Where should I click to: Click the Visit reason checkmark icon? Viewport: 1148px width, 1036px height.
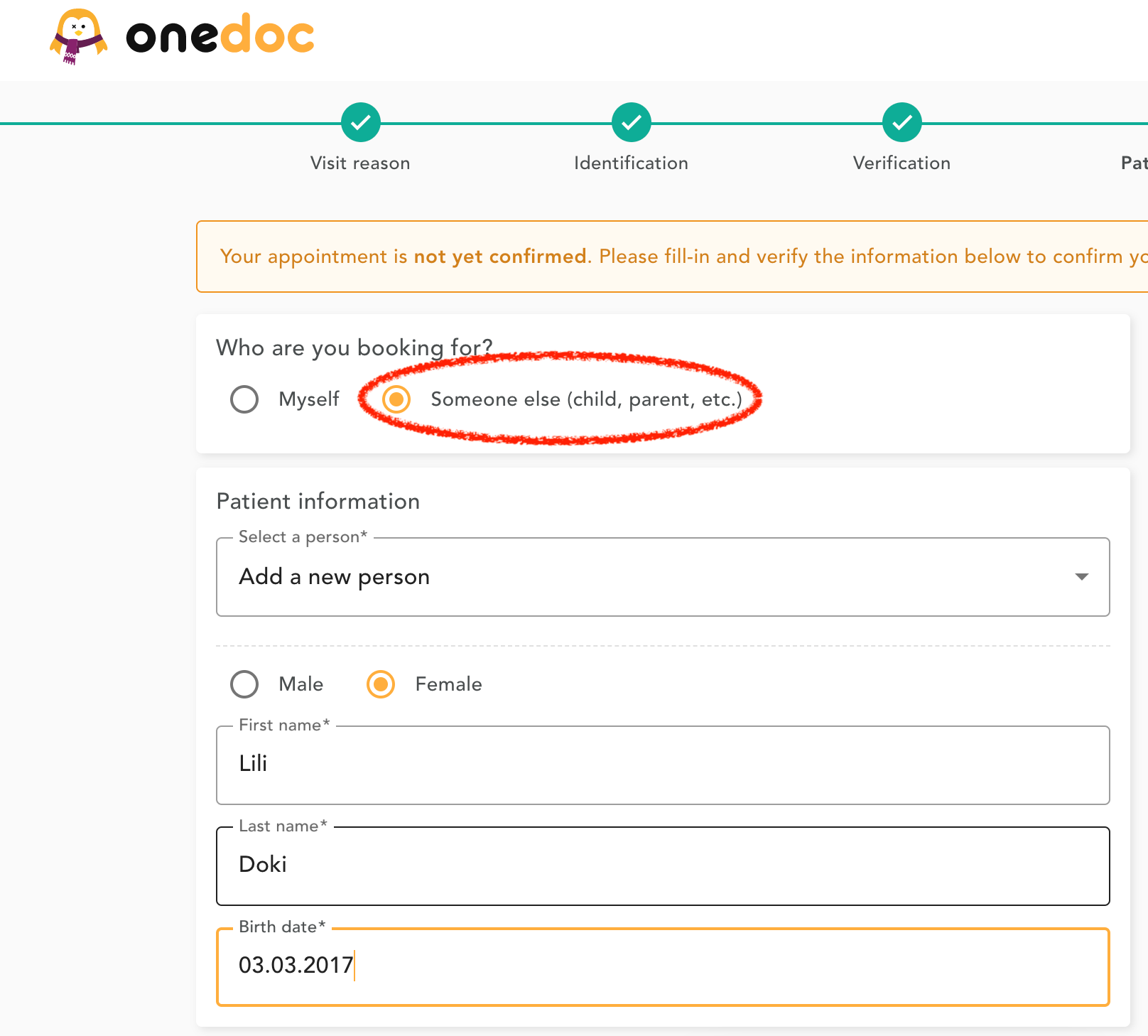coord(361,123)
